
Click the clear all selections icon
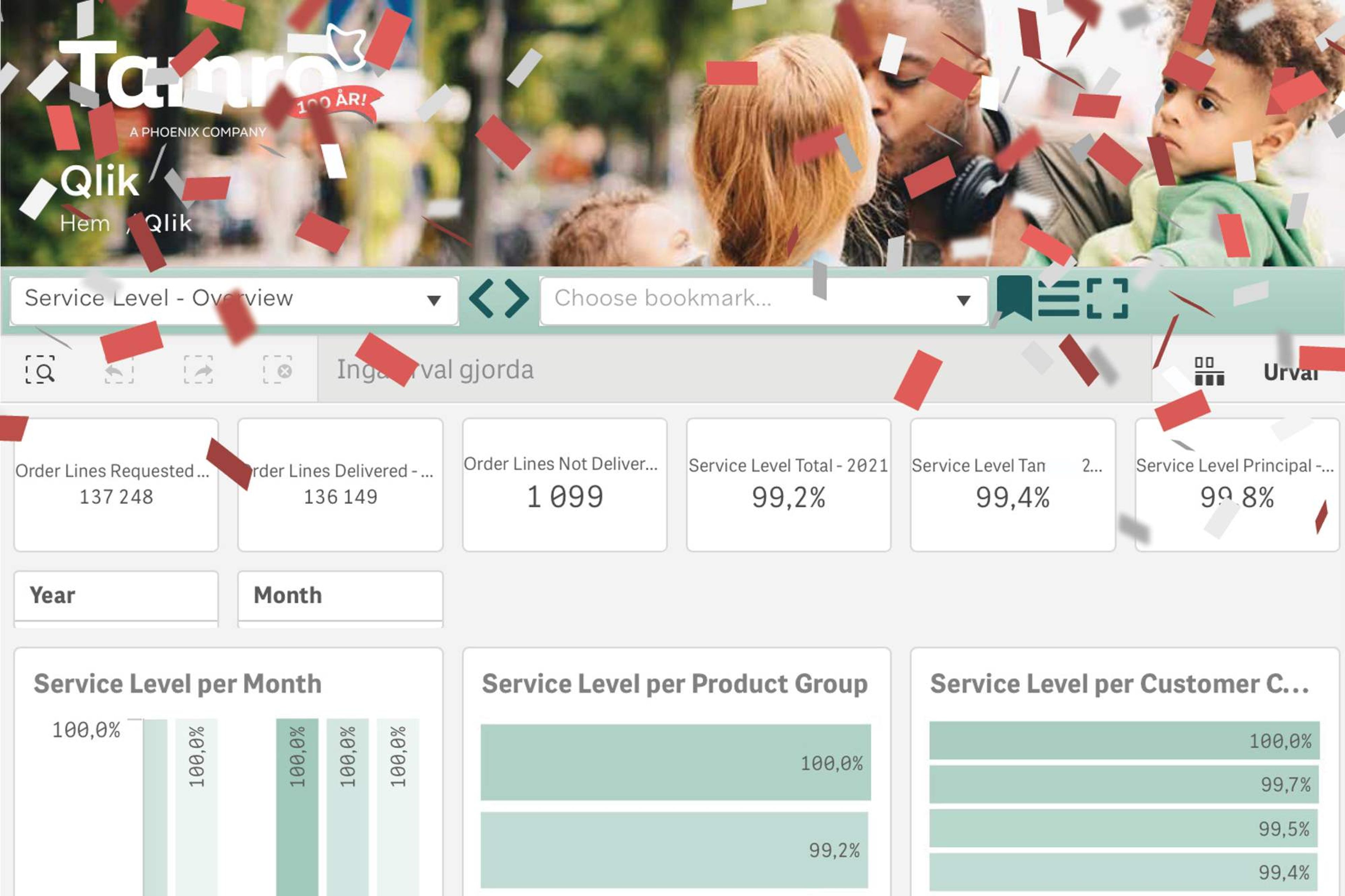pyautogui.click(x=277, y=370)
